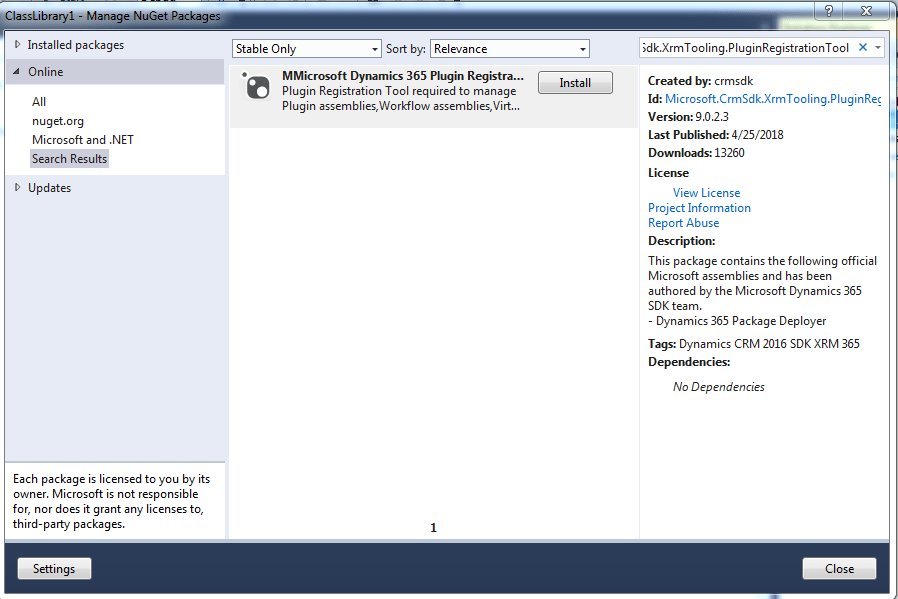Open the Project Information link
The width and height of the screenshot is (898, 599).
tap(699, 208)
